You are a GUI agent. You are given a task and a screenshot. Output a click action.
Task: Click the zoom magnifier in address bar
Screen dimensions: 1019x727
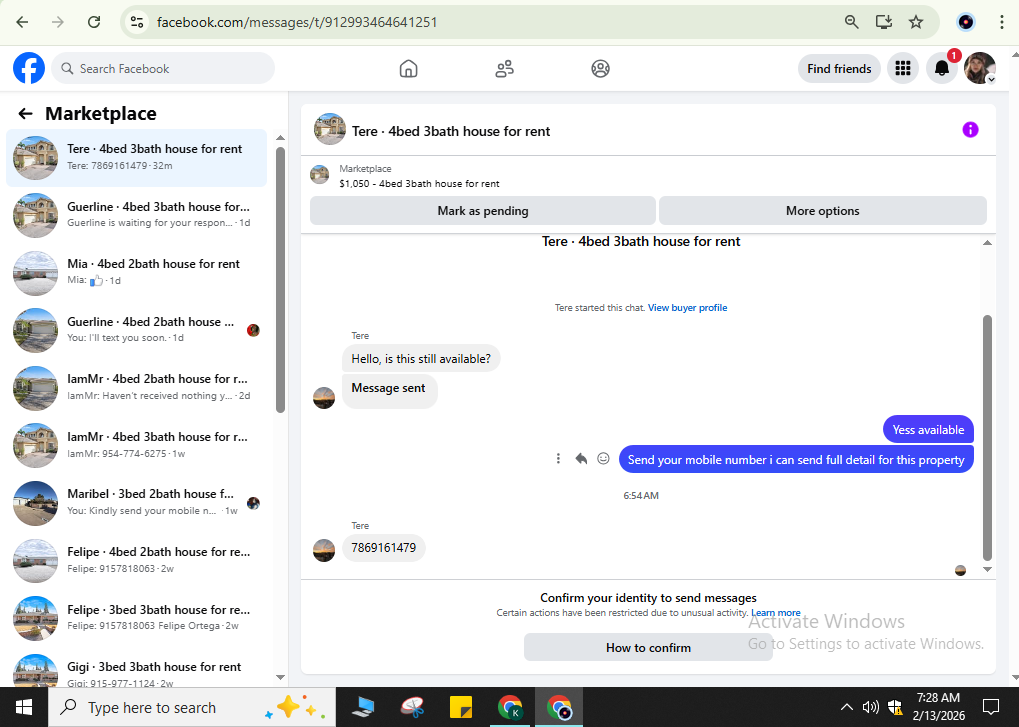coord(851,22)
